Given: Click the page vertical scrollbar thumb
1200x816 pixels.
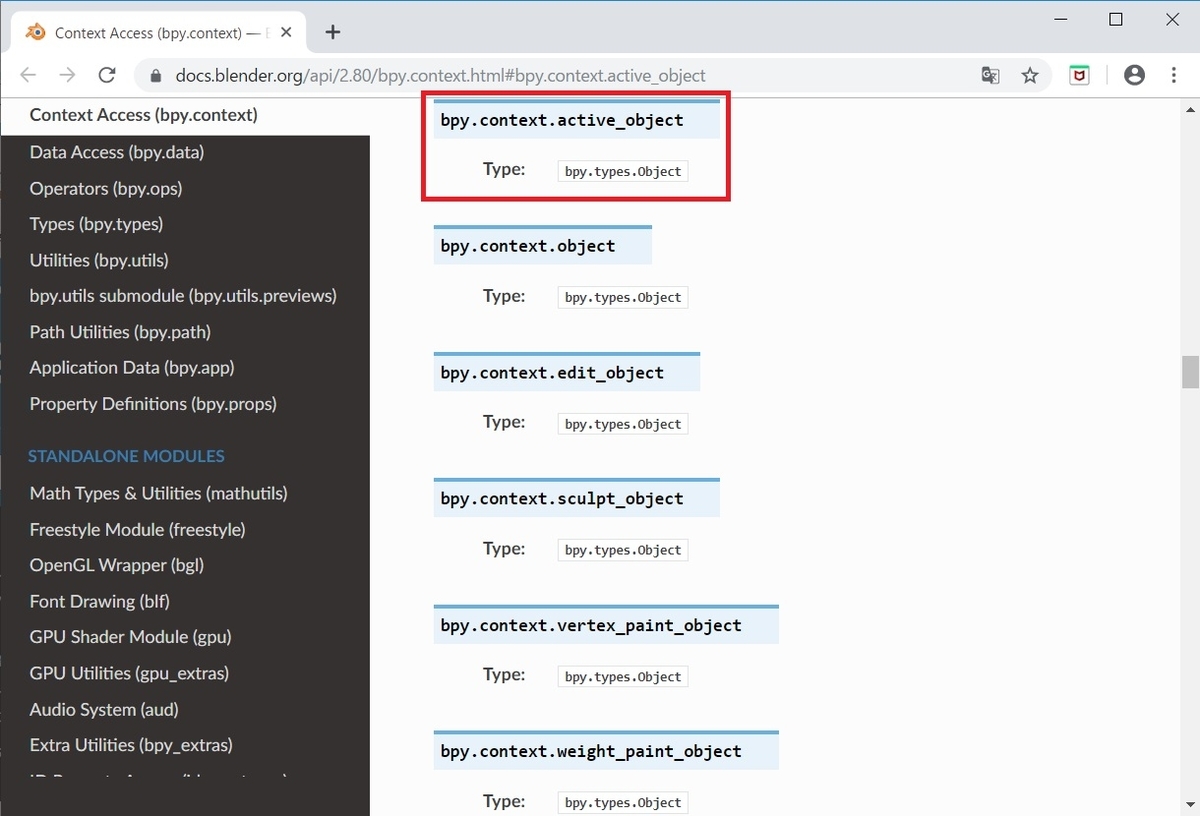Looking at the screenshot, I should tap(1190, 372).
